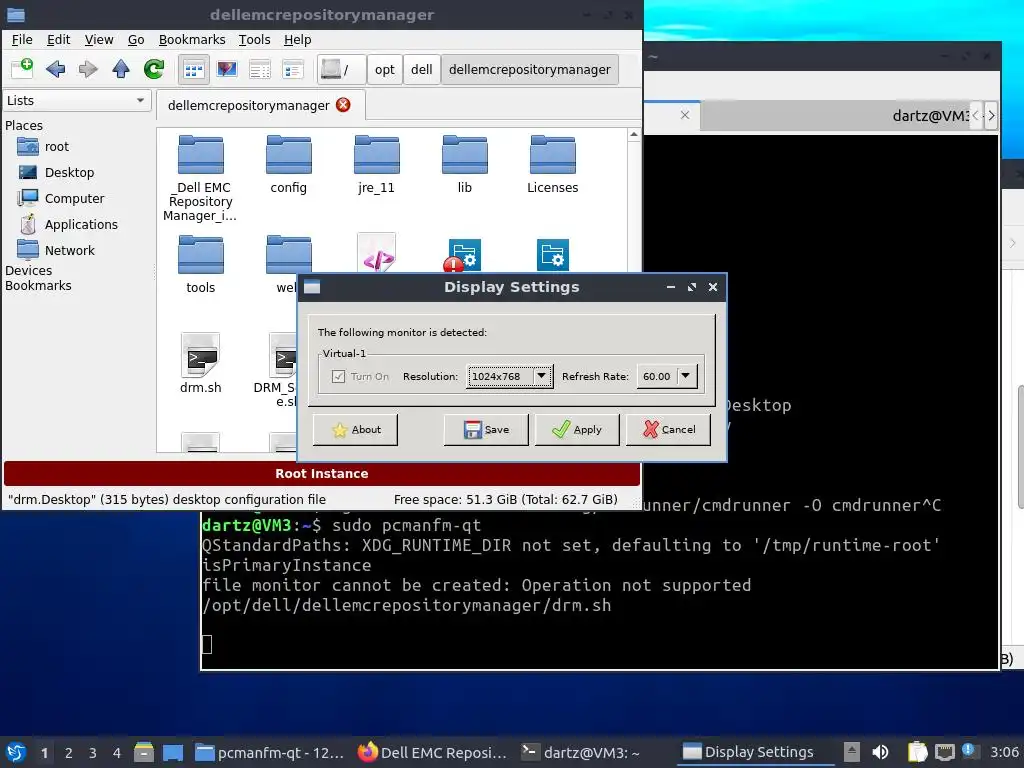Switch to detailed list view mode

point(293,69)
